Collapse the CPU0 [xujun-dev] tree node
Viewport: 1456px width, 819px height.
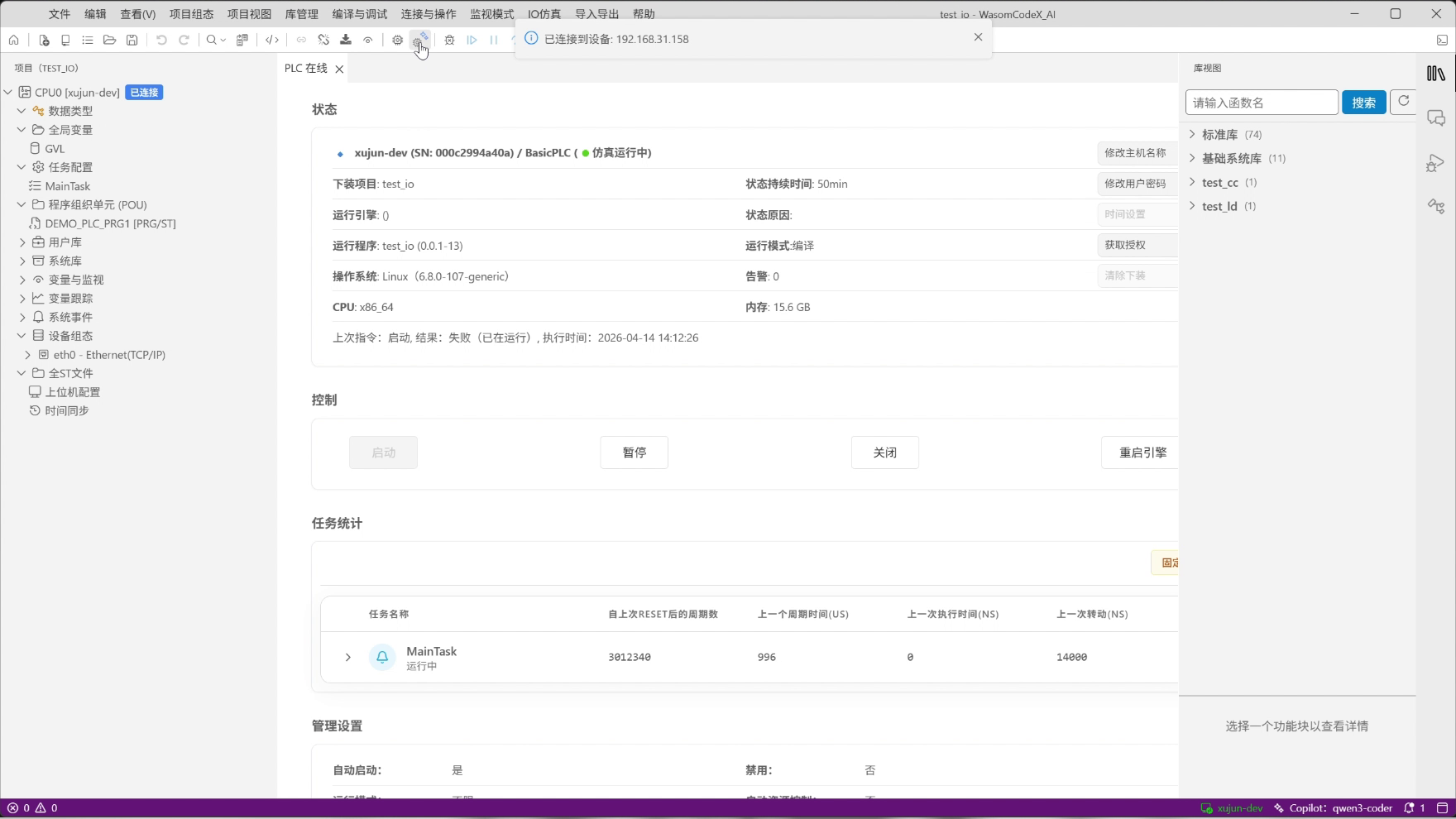click(8, 92)
